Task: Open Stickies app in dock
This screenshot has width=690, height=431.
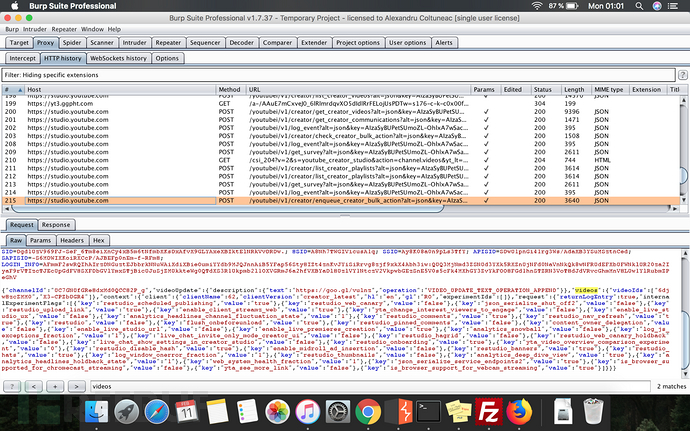Action: point(459,412)
